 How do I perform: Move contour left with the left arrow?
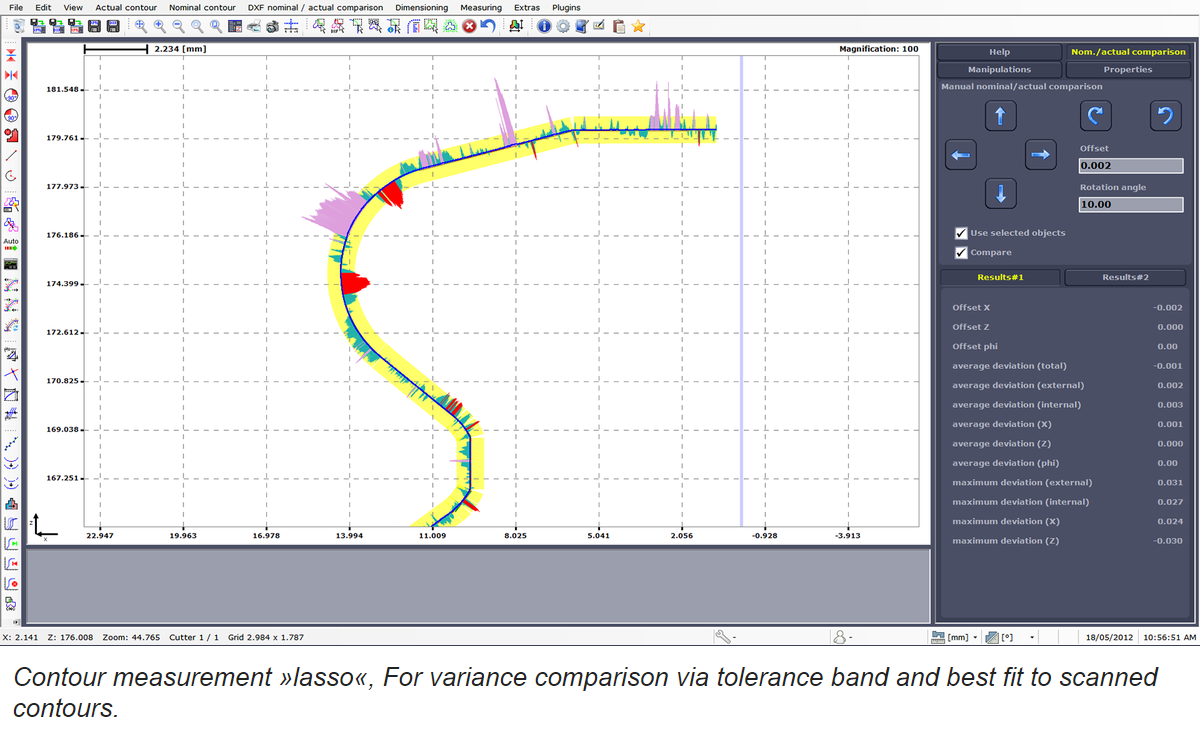tap(960, 155)
